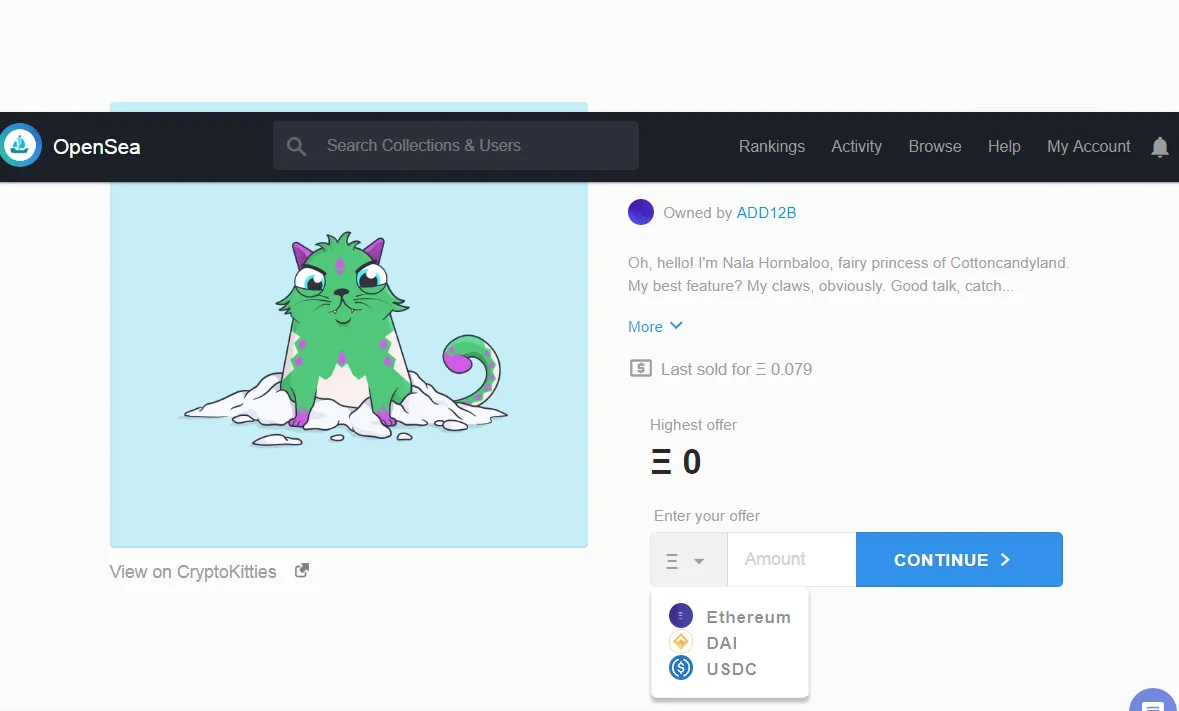This screenshot has height=711, width=1179.
Task: Click the DAI coin icon
Action: pyautogui.click(x=680, y=642)
